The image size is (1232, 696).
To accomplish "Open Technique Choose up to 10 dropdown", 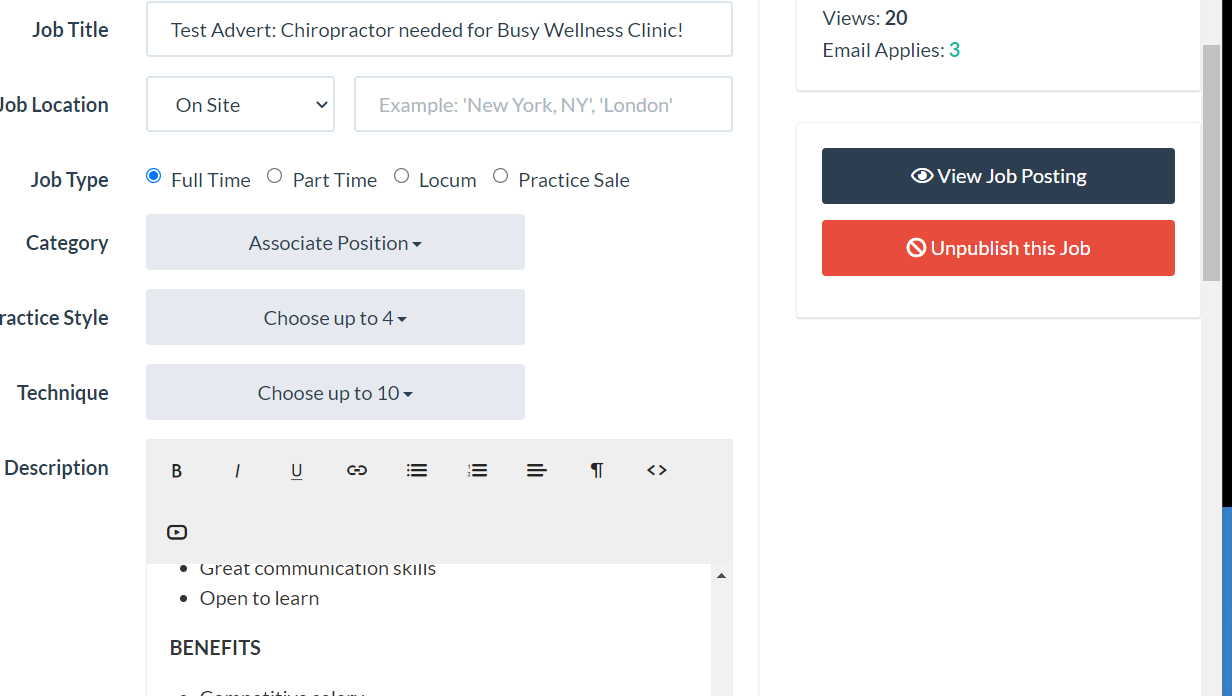I will (x=335, y=392).
